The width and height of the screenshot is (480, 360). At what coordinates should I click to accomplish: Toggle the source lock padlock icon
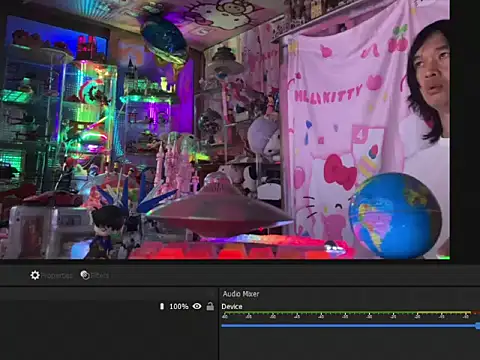click(x=210, y=306)
